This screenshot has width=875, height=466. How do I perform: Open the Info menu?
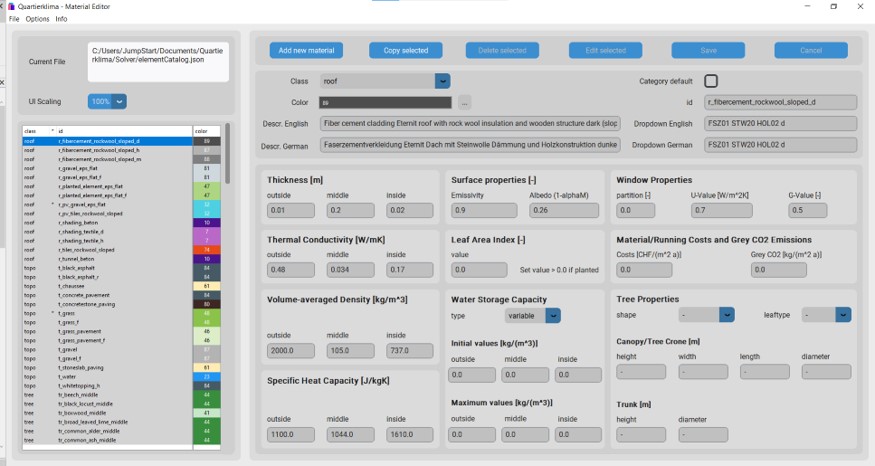[x=61, y=19]
